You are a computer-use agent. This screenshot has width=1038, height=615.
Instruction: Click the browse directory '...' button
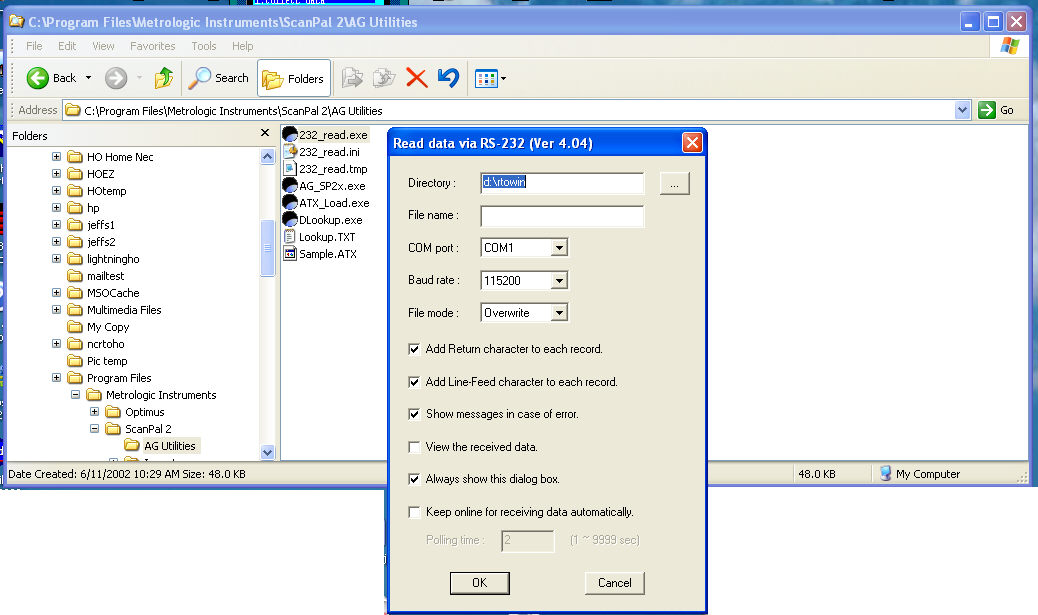[674, 183]
